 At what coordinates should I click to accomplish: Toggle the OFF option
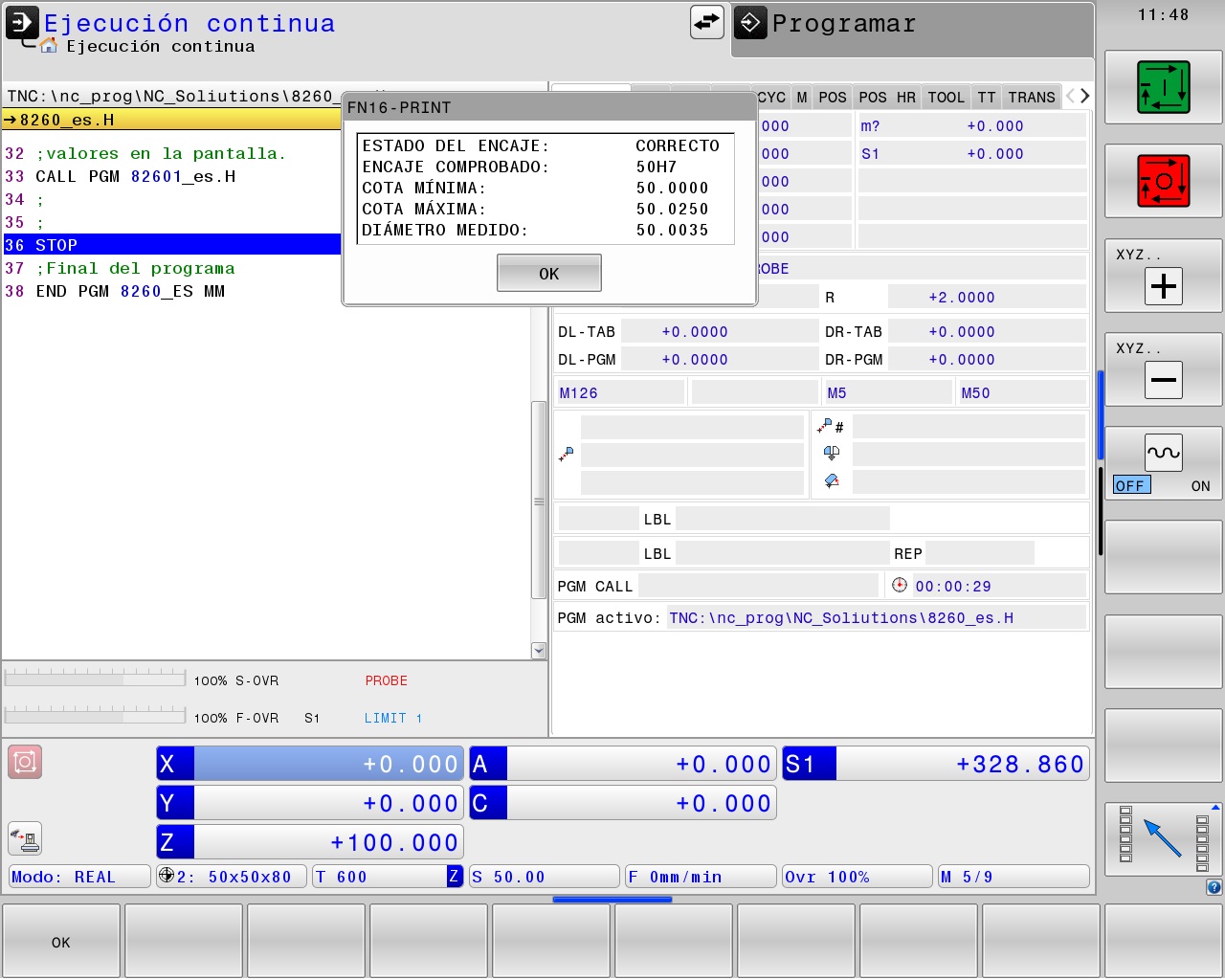[1131, 485]
